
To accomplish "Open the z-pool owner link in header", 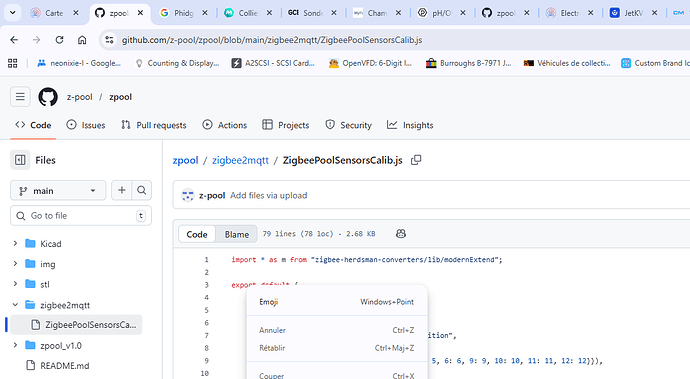I will 80,97.
